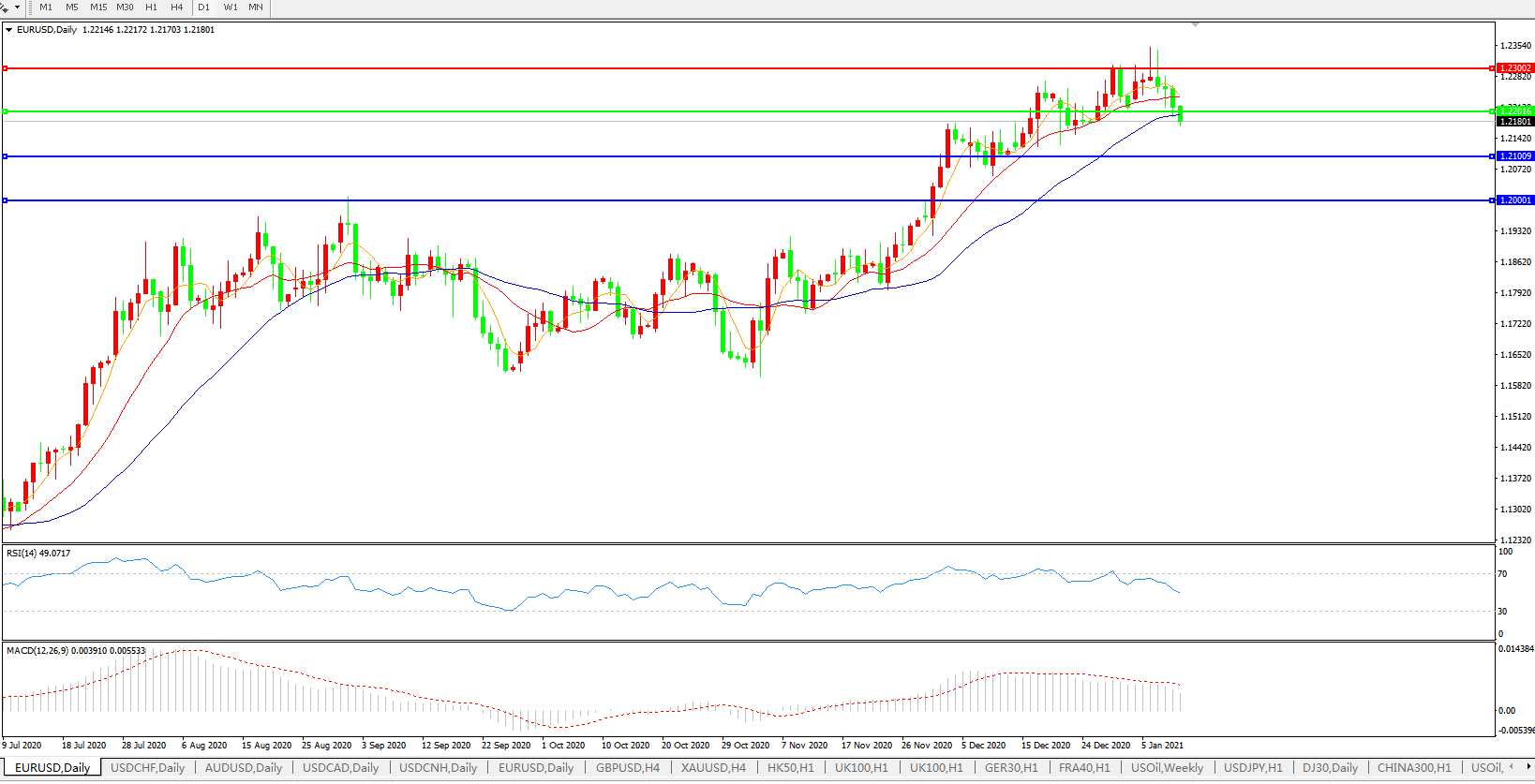Switch to the XAUUSD,H4 tab
Image resolution: width=1535 pixels, height=784 pixels.
point(713,768)
